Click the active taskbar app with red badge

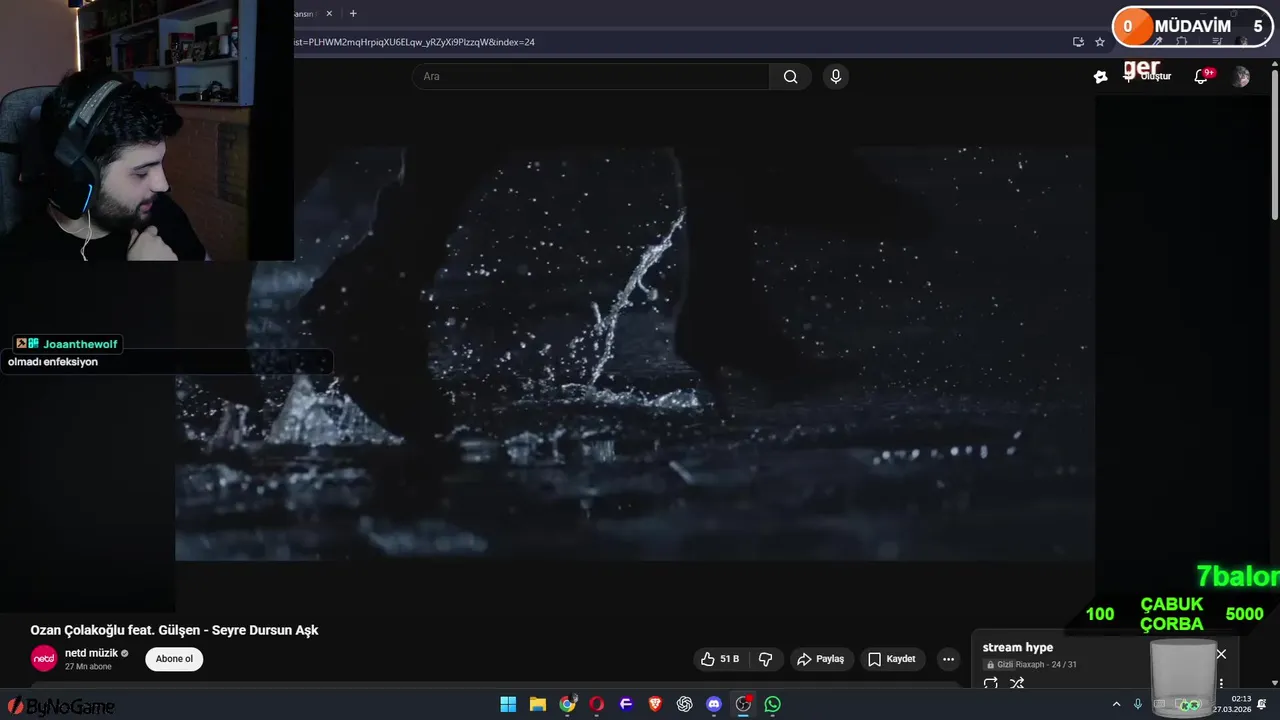tap(743, 704)
